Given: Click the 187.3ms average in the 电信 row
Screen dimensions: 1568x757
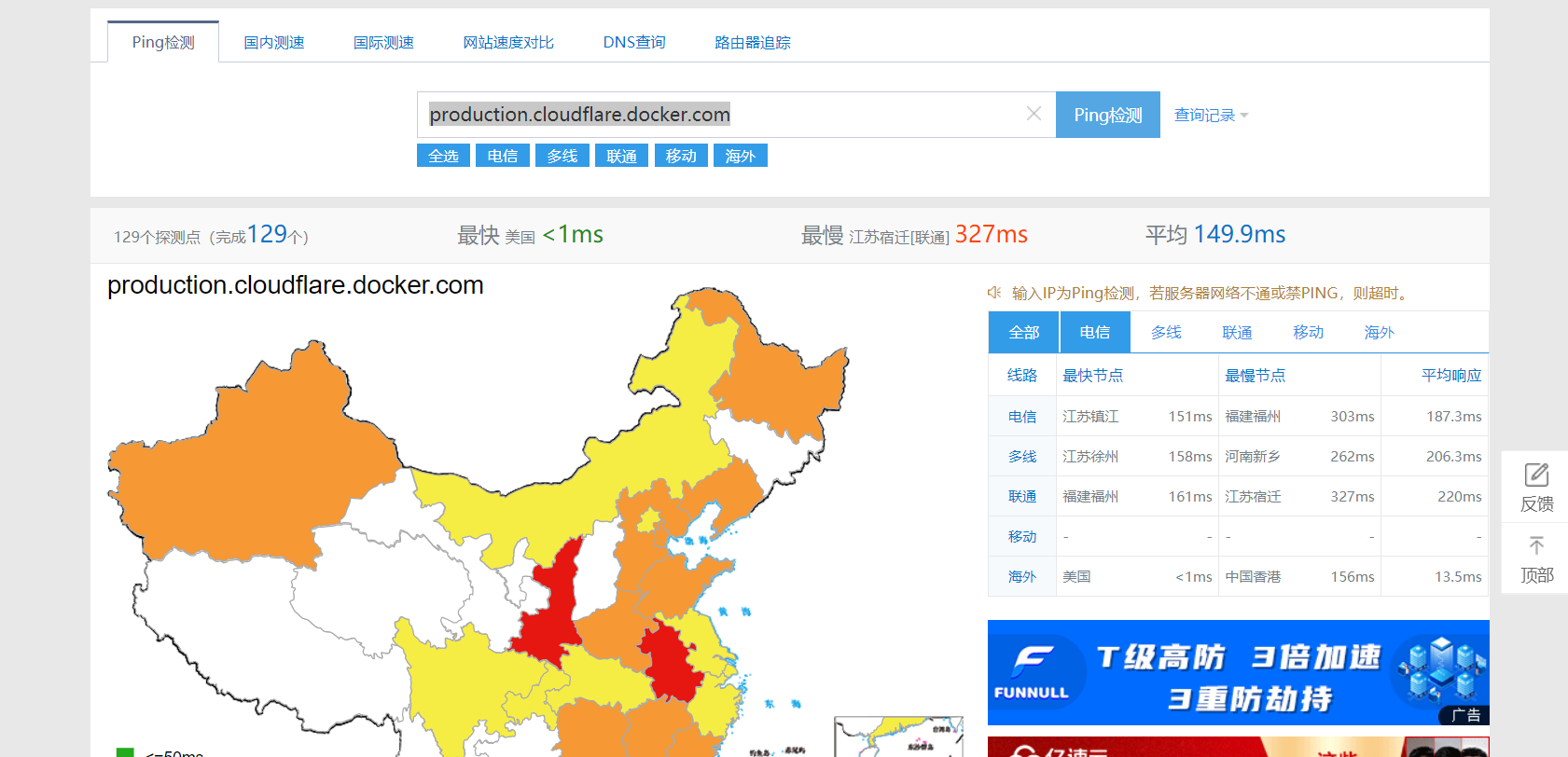Looking at the screenshot, I should point(1454,417).
